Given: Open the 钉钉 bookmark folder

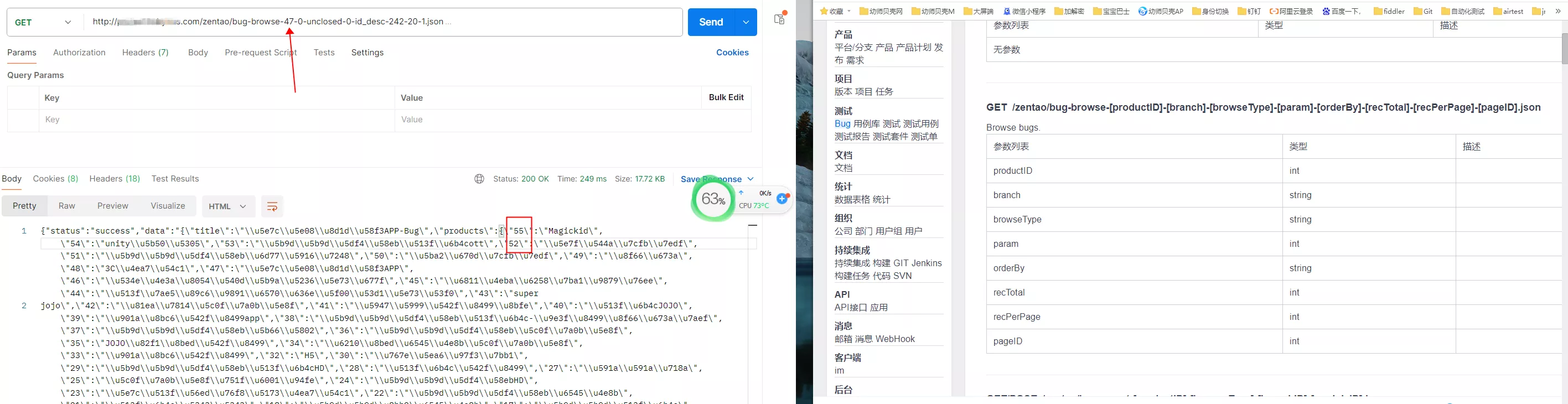Looking at the screenshot, I should 1249,11.
